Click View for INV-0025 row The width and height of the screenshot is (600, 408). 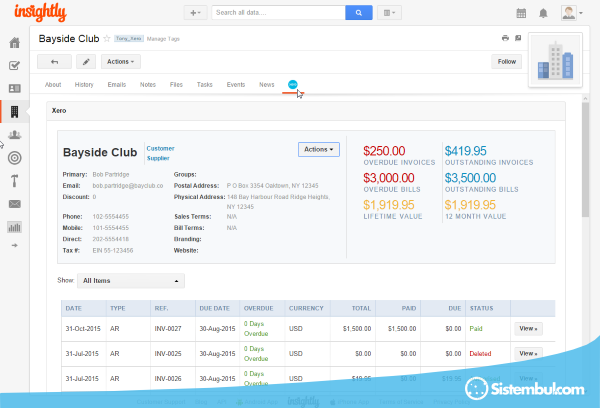click(528, 354)
